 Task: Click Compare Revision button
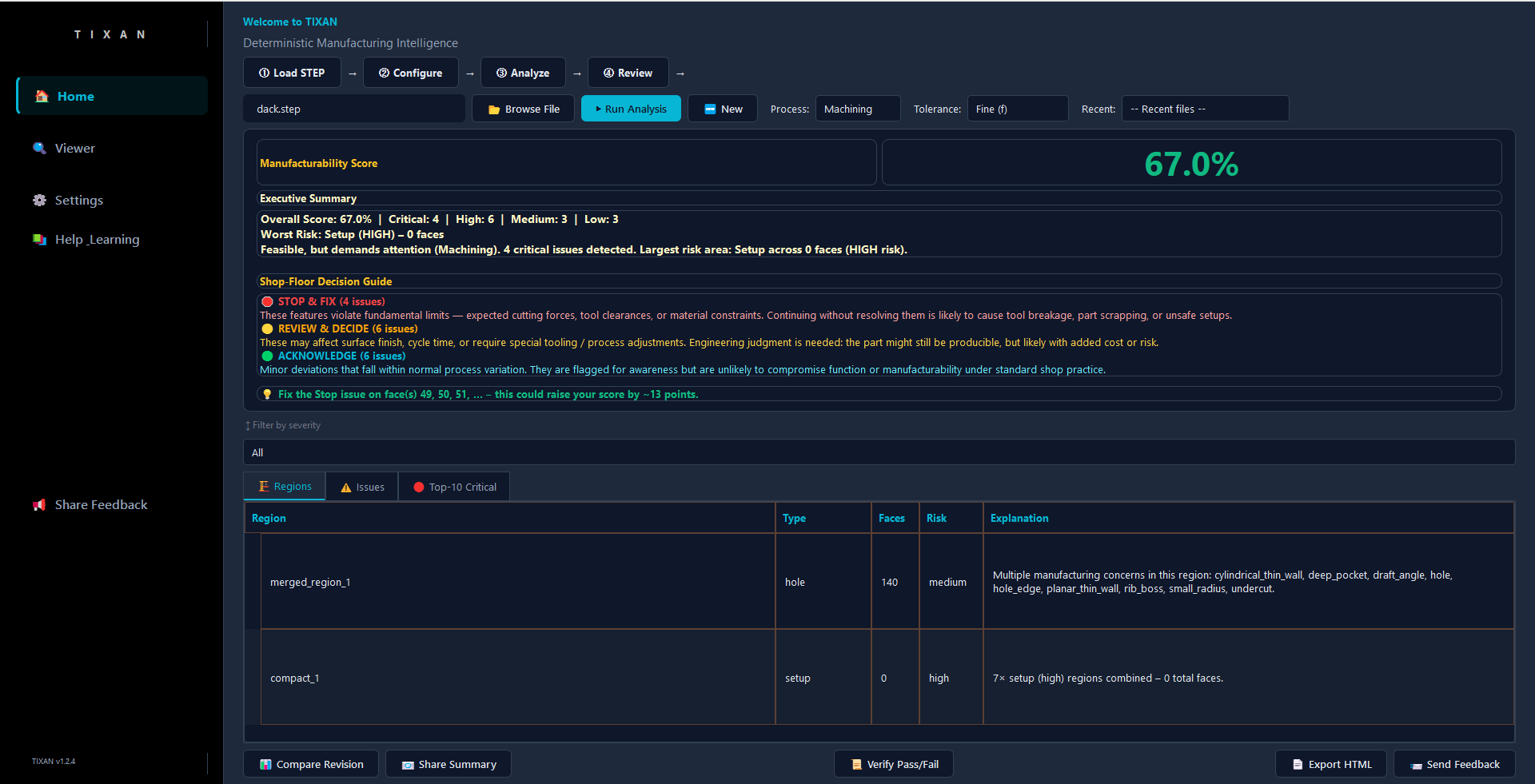pyautogui.click(x=312, y=764)
